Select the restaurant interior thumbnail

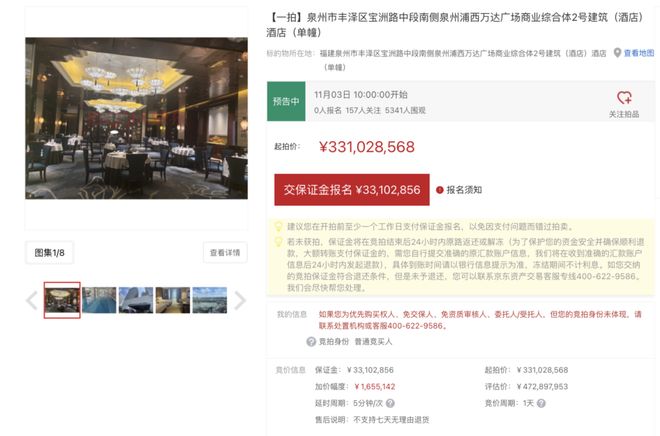[62, 300]
